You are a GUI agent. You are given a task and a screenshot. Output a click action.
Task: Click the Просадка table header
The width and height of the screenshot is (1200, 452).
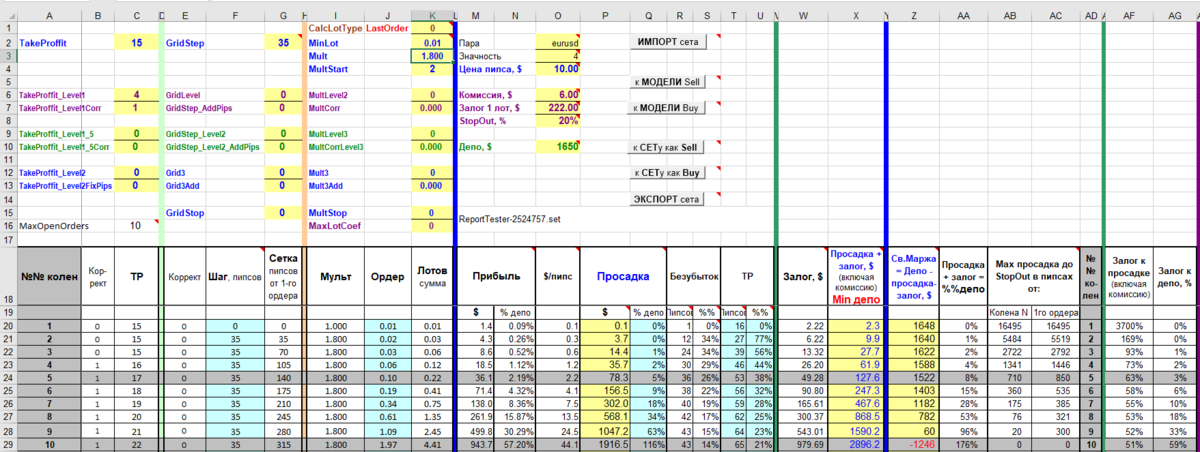(x=623, y=276)
